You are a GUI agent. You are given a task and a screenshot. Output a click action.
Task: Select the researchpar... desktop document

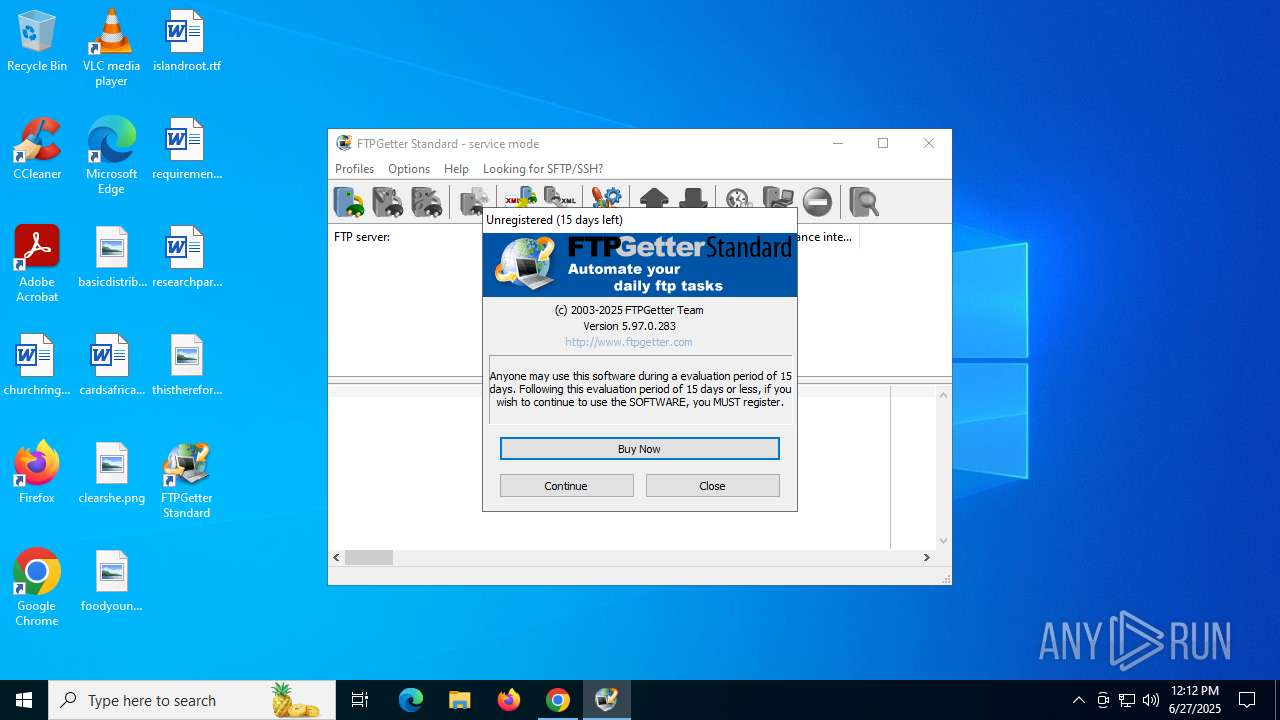[x=187, y=258]
